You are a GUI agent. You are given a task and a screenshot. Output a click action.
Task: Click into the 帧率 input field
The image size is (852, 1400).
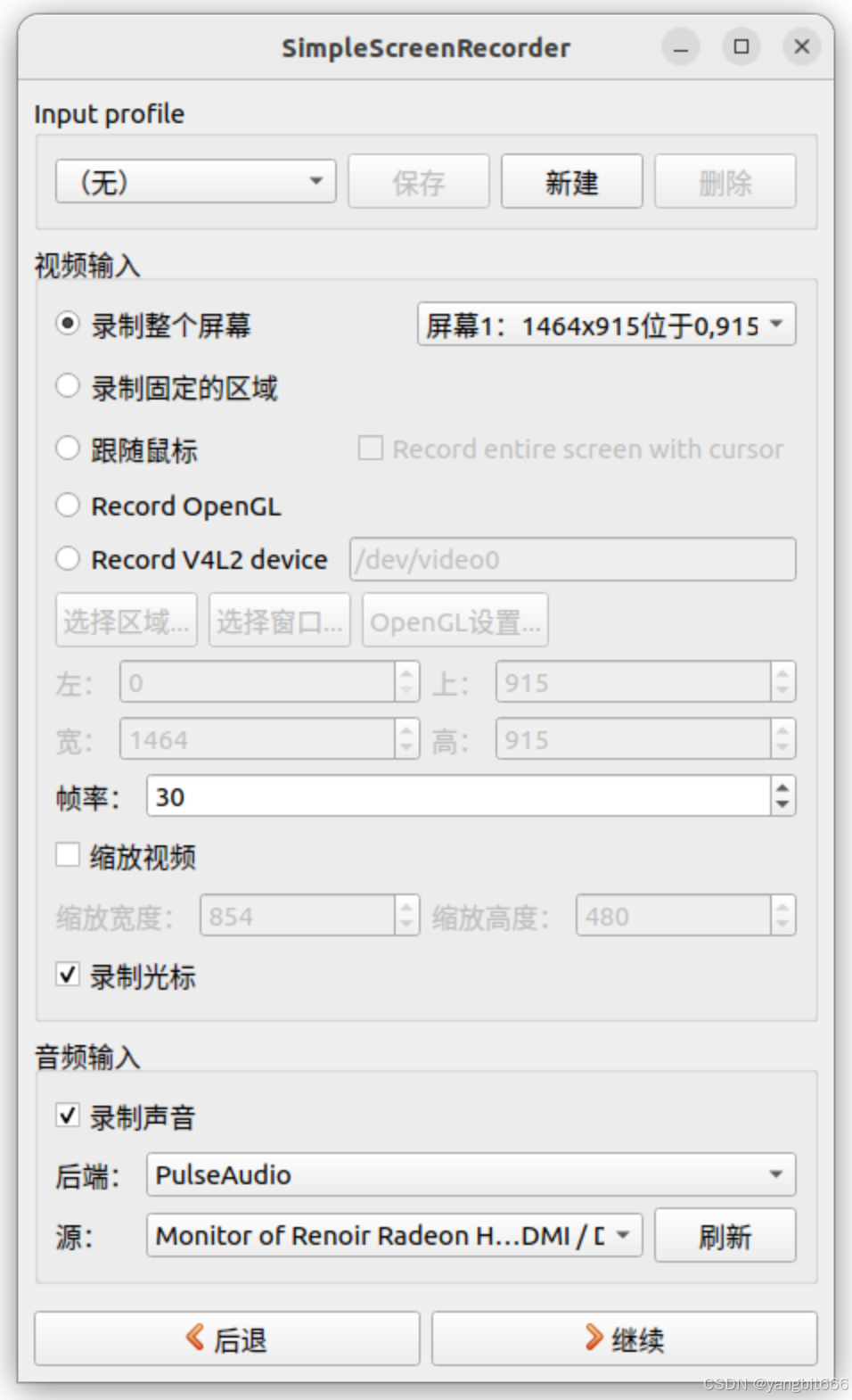pos(459,796)
